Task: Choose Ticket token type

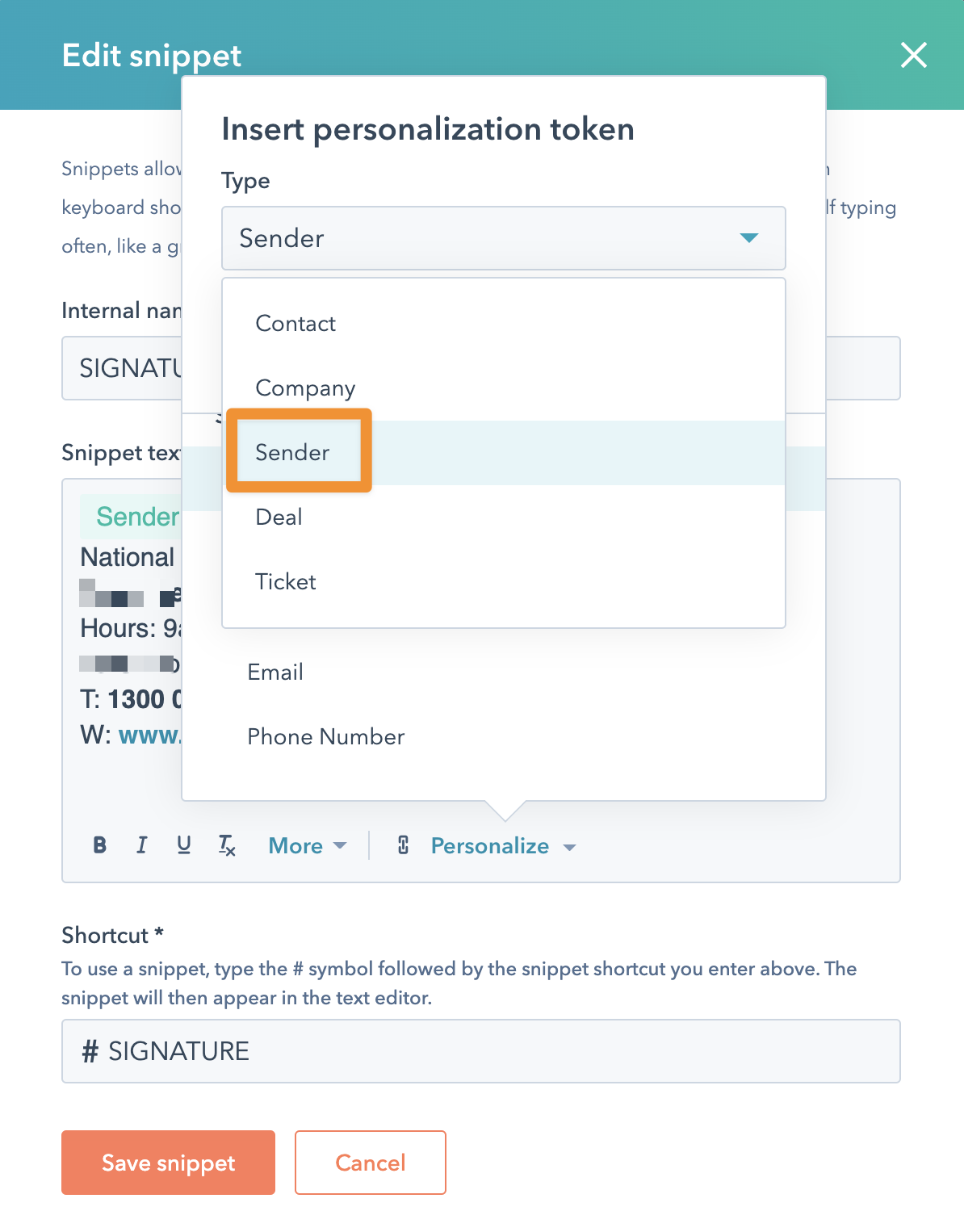Action: 285,582
